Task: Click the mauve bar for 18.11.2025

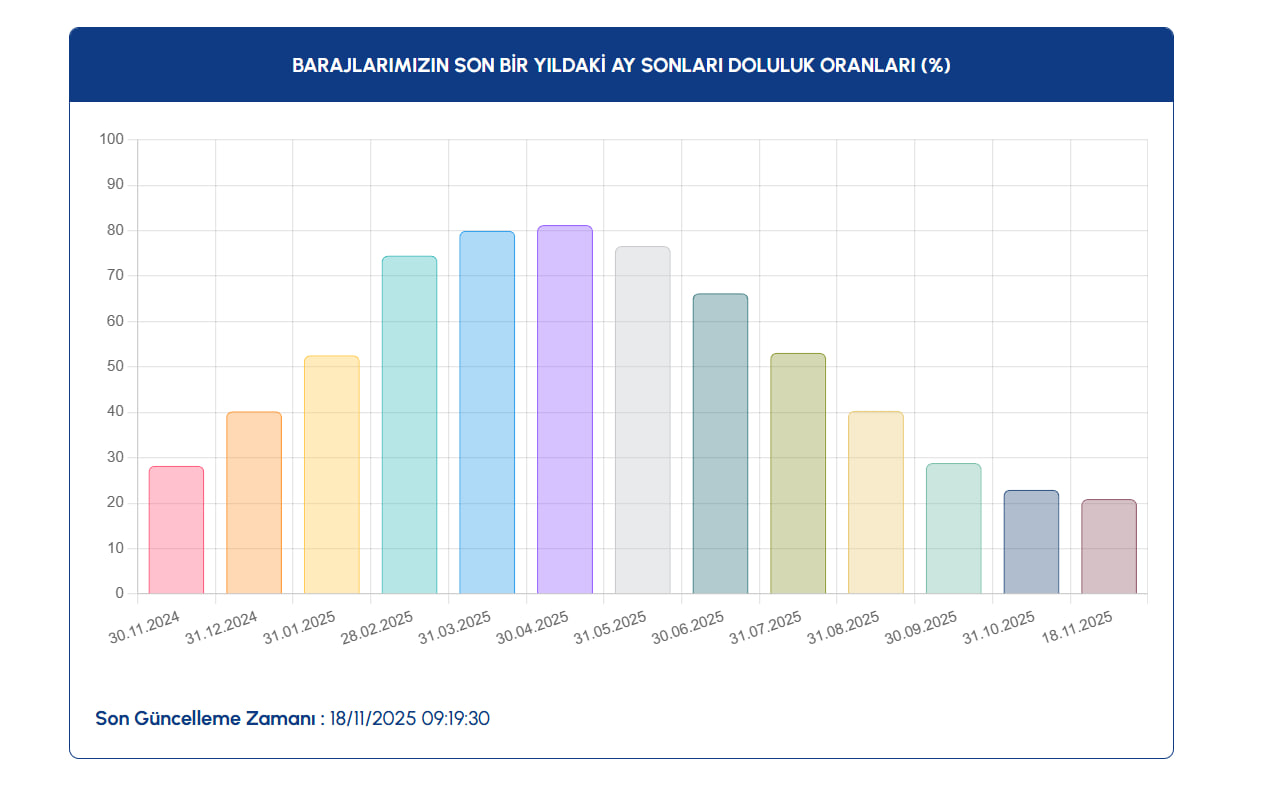Action: 1109,547
